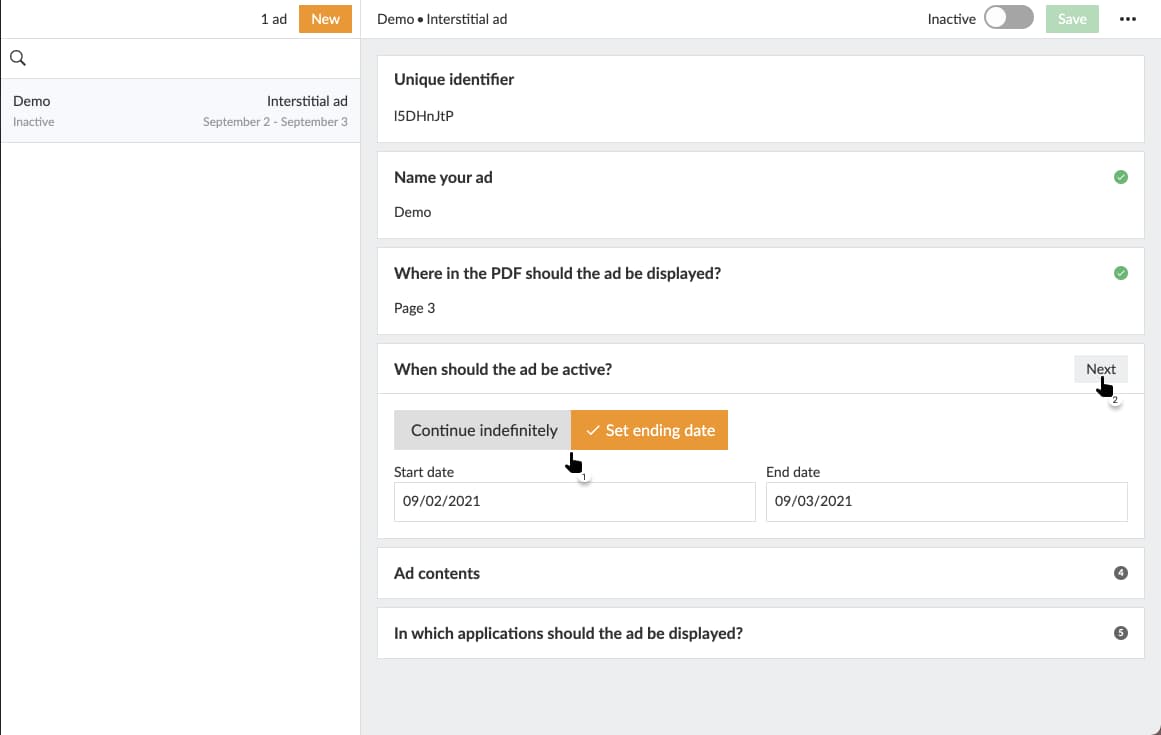Expand In which applications section
Image resolution: width=1161 pixels, height=735 pixels.
[568, 633]
